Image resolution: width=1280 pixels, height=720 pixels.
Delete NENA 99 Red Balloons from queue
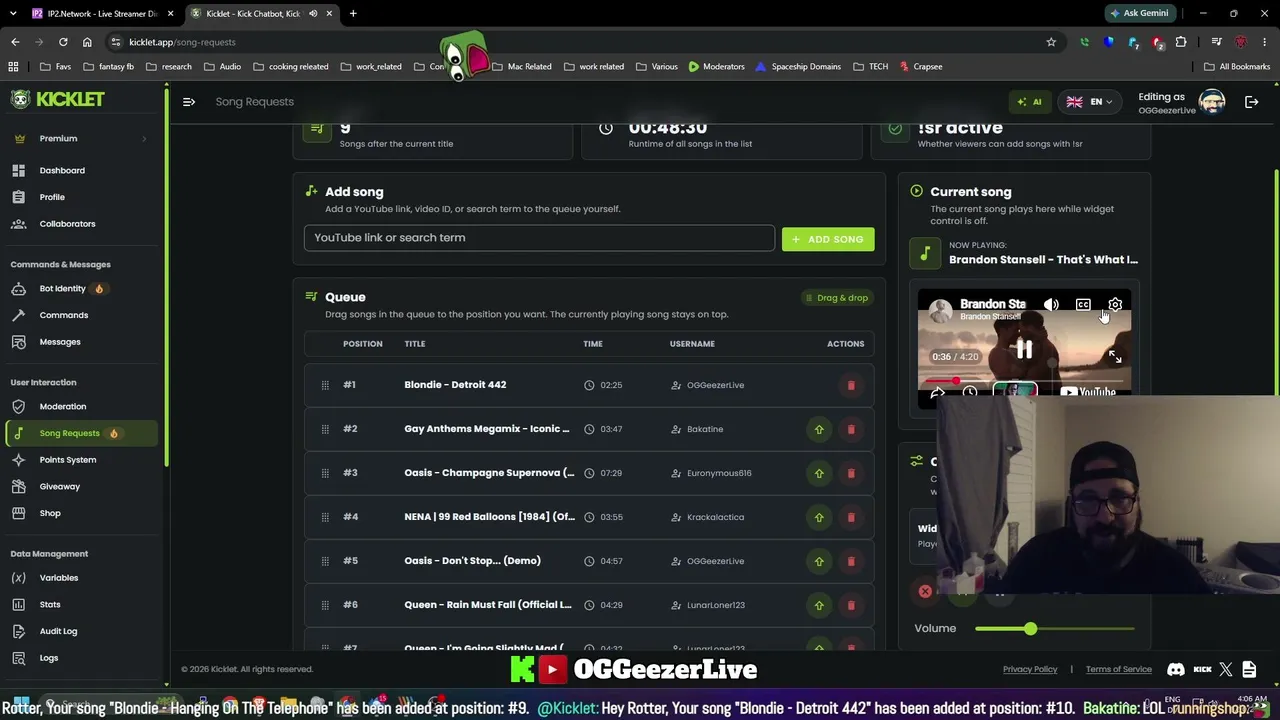pos(851,517)
